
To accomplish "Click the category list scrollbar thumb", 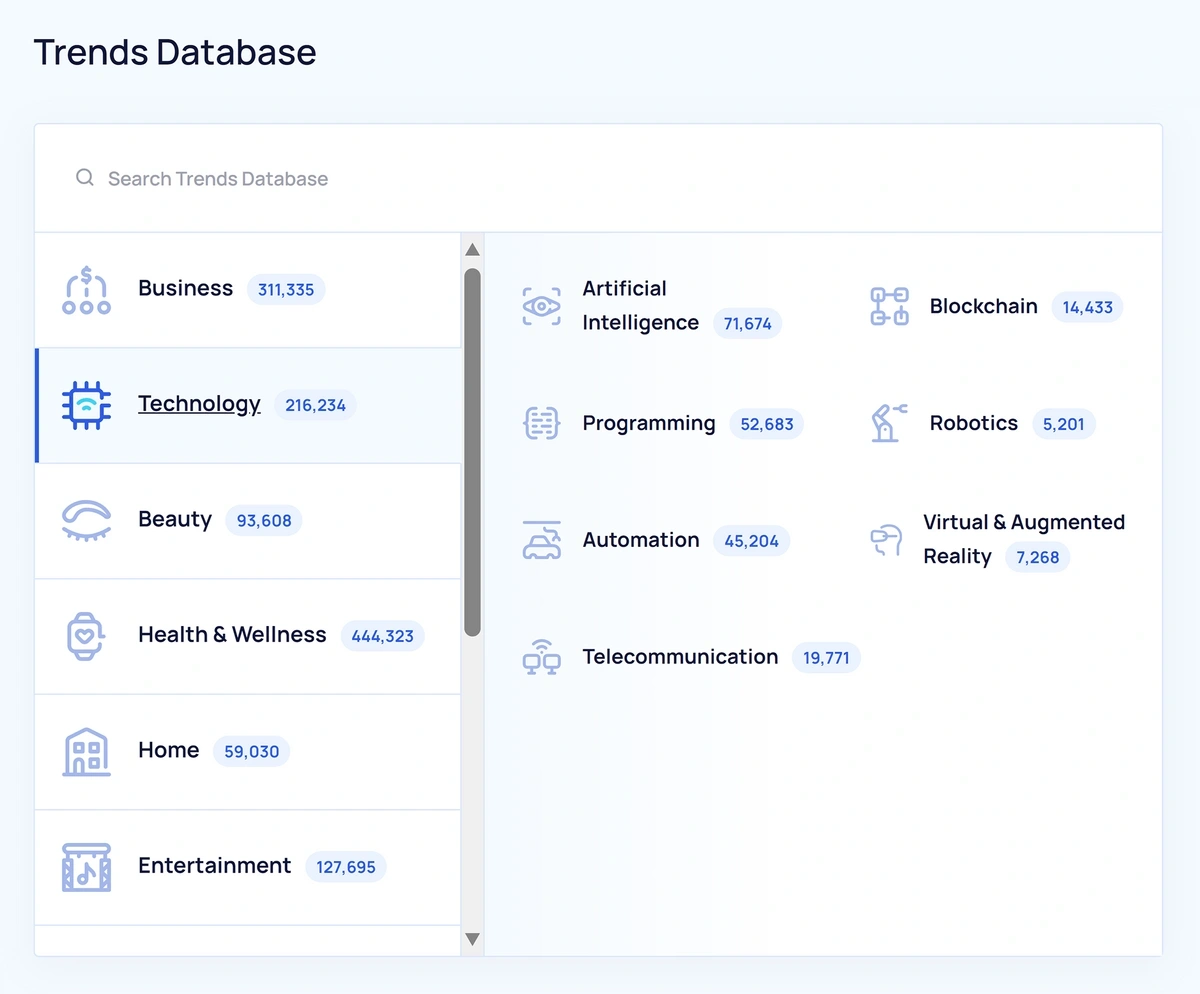I will [473, 450].
